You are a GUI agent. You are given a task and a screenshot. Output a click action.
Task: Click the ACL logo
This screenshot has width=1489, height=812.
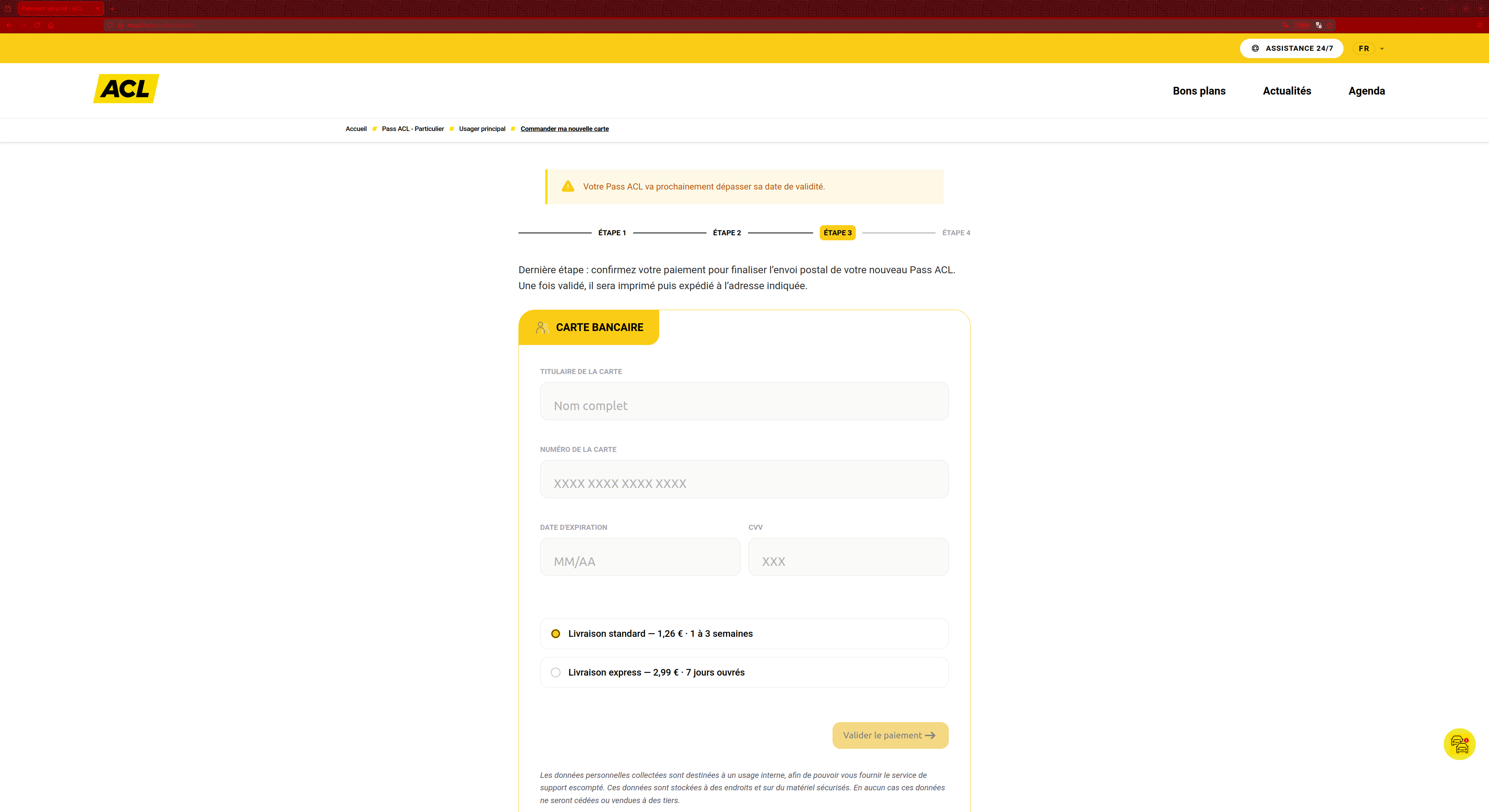pos(126,89)
